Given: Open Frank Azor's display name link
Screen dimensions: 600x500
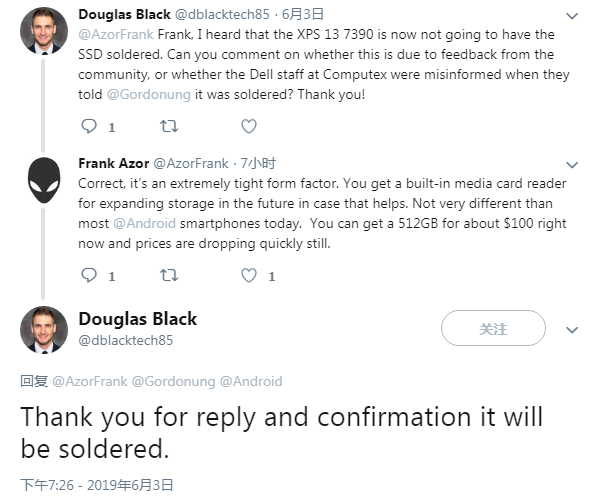Looking at the screenshot, I should [113, 163].
